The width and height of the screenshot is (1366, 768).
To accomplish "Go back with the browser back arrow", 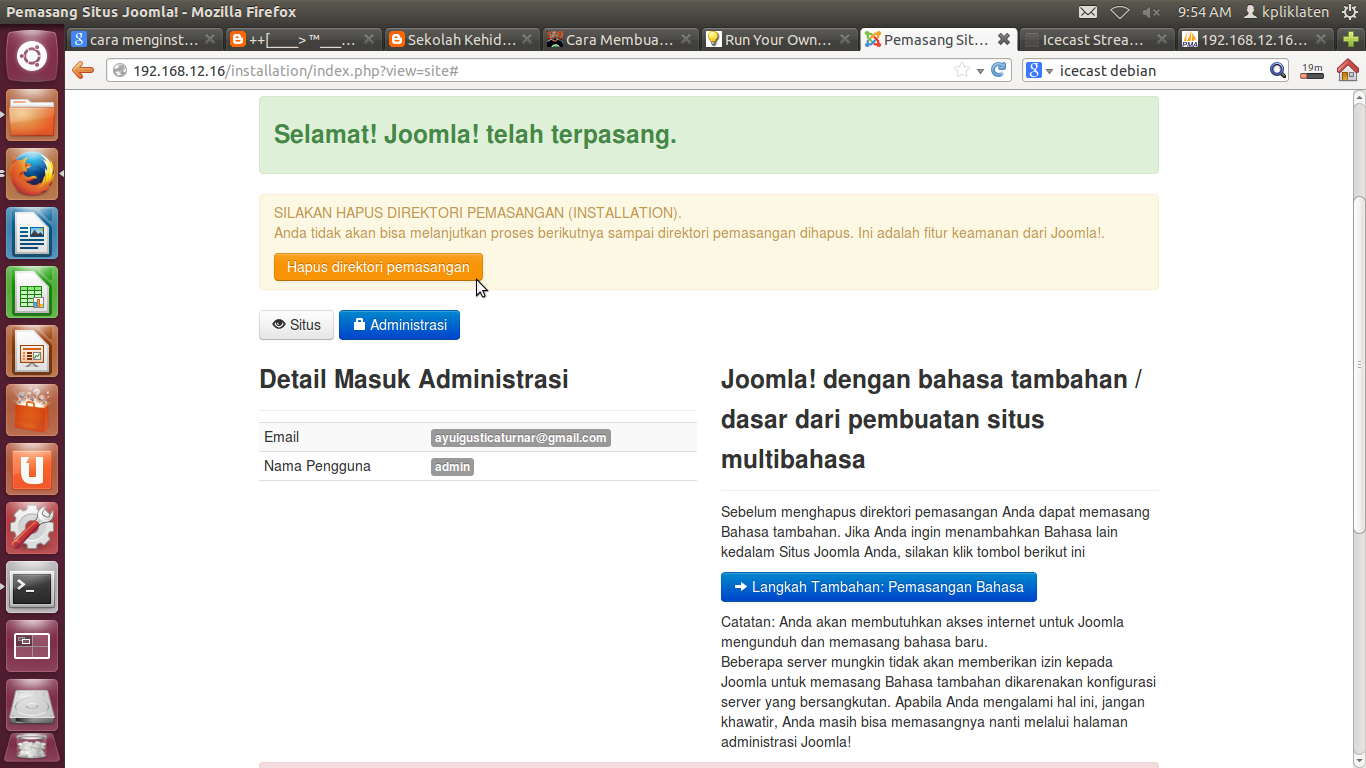I will click(83, 70).
